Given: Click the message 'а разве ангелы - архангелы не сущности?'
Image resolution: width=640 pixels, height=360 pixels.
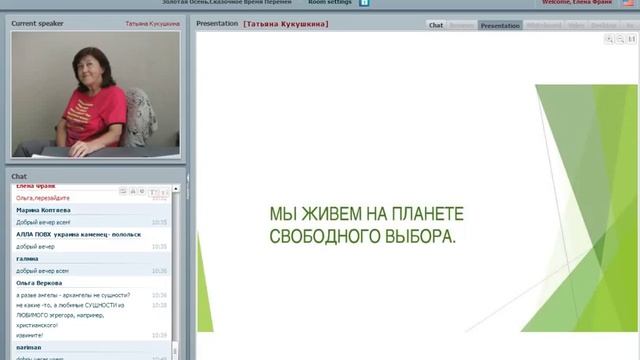Looking at the screenshot, I should coord(73,295).
